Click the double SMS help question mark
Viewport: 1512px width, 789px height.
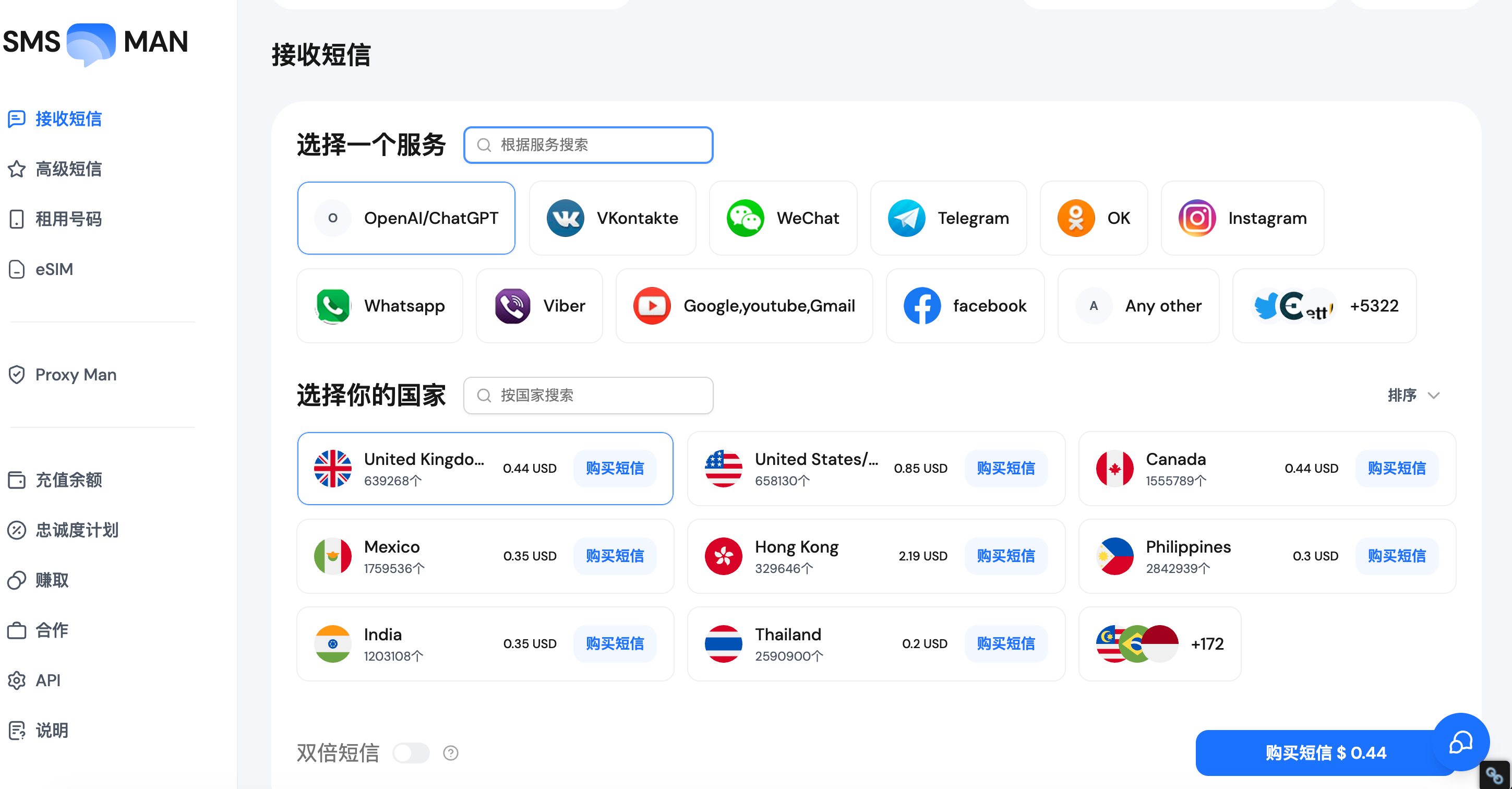coord(451,752)
